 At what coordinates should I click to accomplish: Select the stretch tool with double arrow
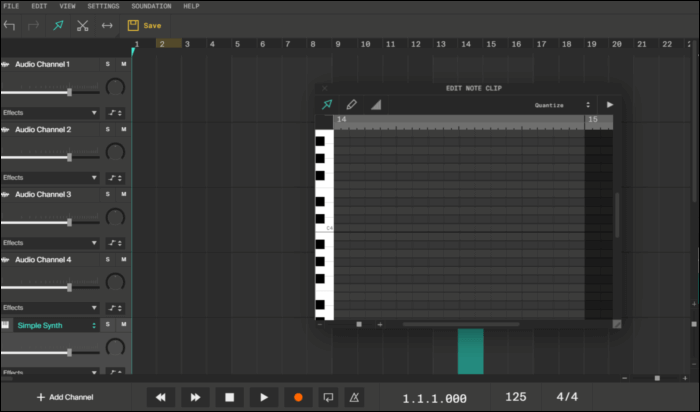click(107, 25)
